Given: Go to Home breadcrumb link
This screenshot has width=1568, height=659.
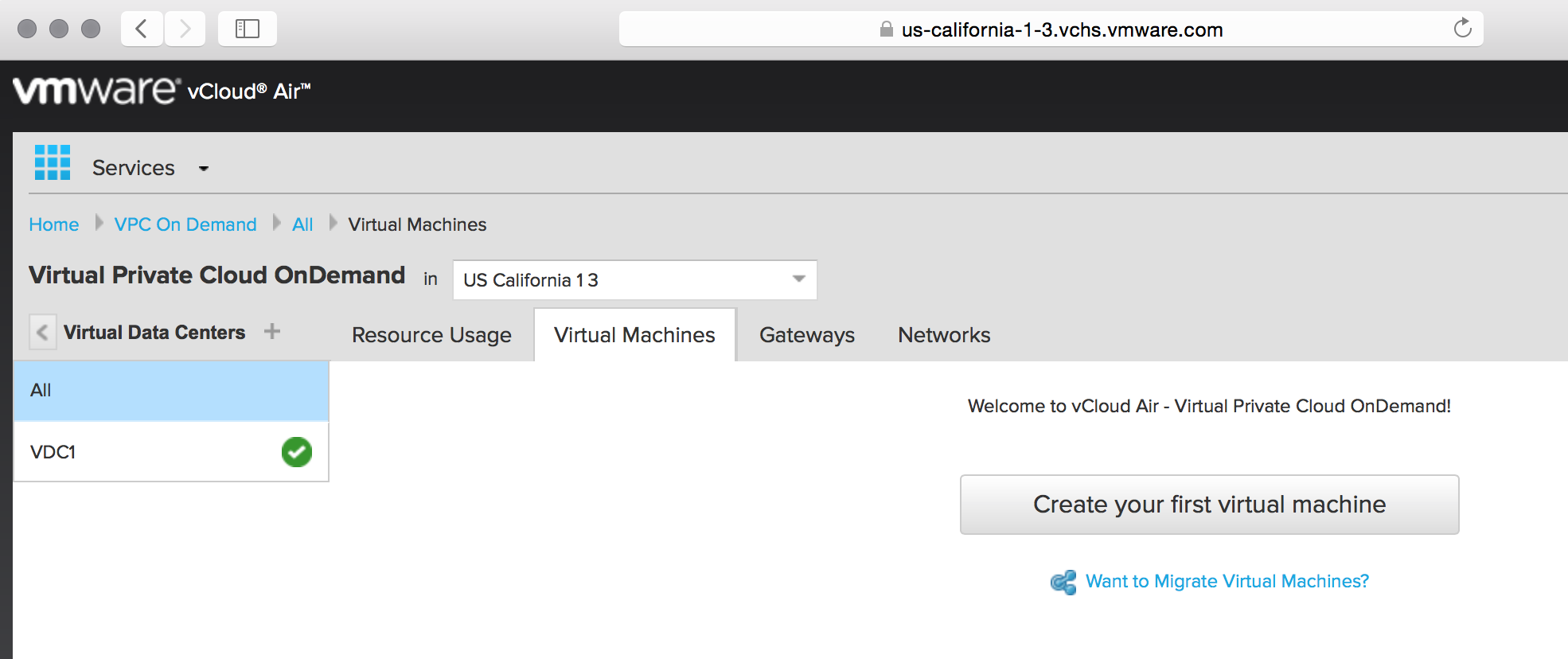Looking at the screenshot, I should 54,224.
